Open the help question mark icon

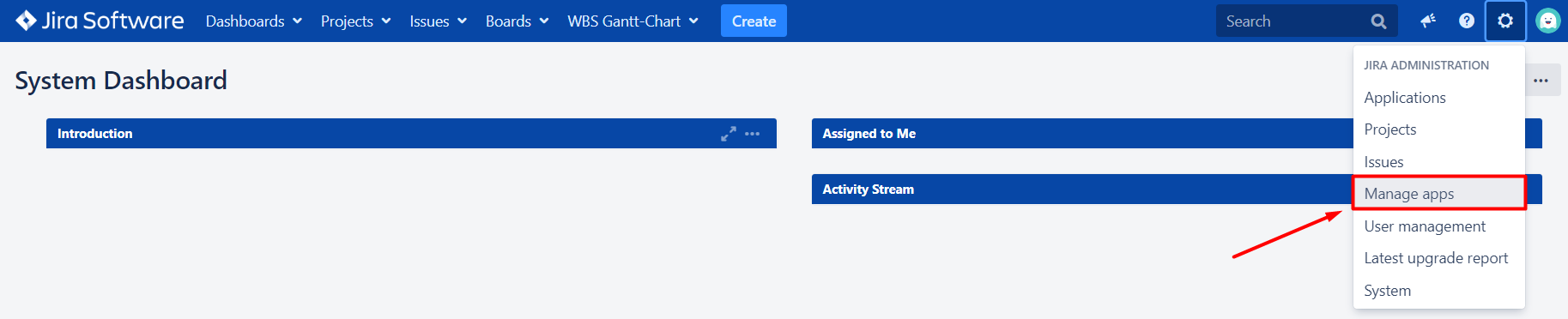[1467, 21]
